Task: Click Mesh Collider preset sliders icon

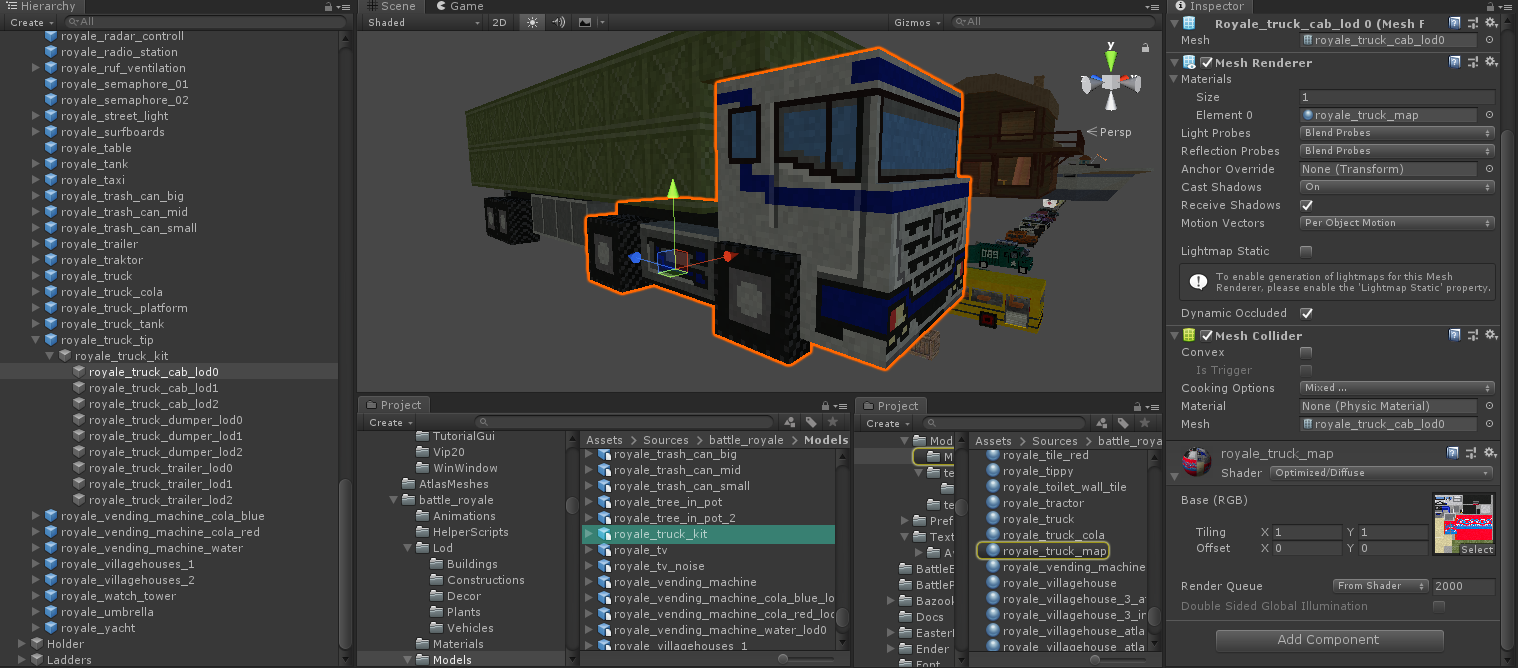Action: pos(1473,335)
